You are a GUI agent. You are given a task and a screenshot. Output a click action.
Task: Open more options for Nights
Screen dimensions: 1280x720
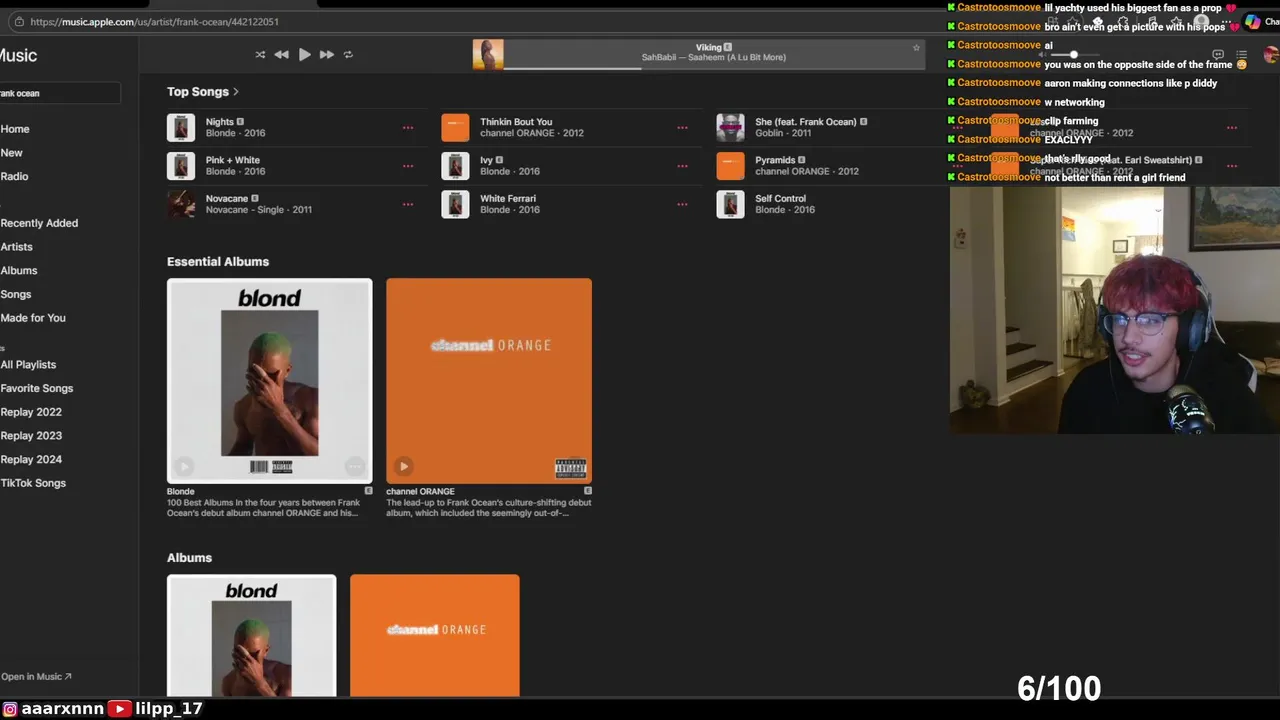(408, 128)
